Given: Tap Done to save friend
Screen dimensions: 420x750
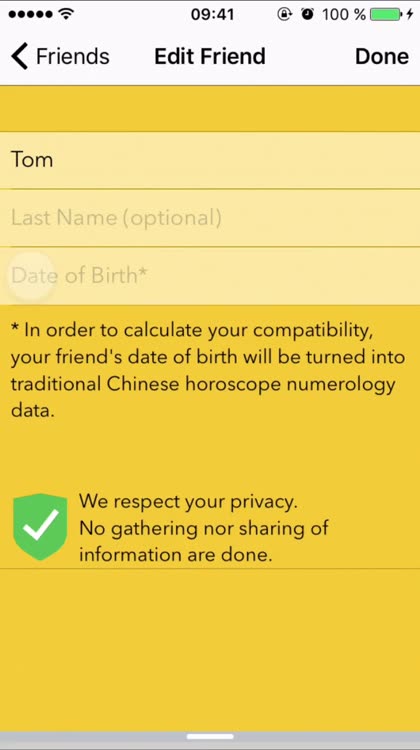Looking at the screenshot, I should [x=381, y=56].
